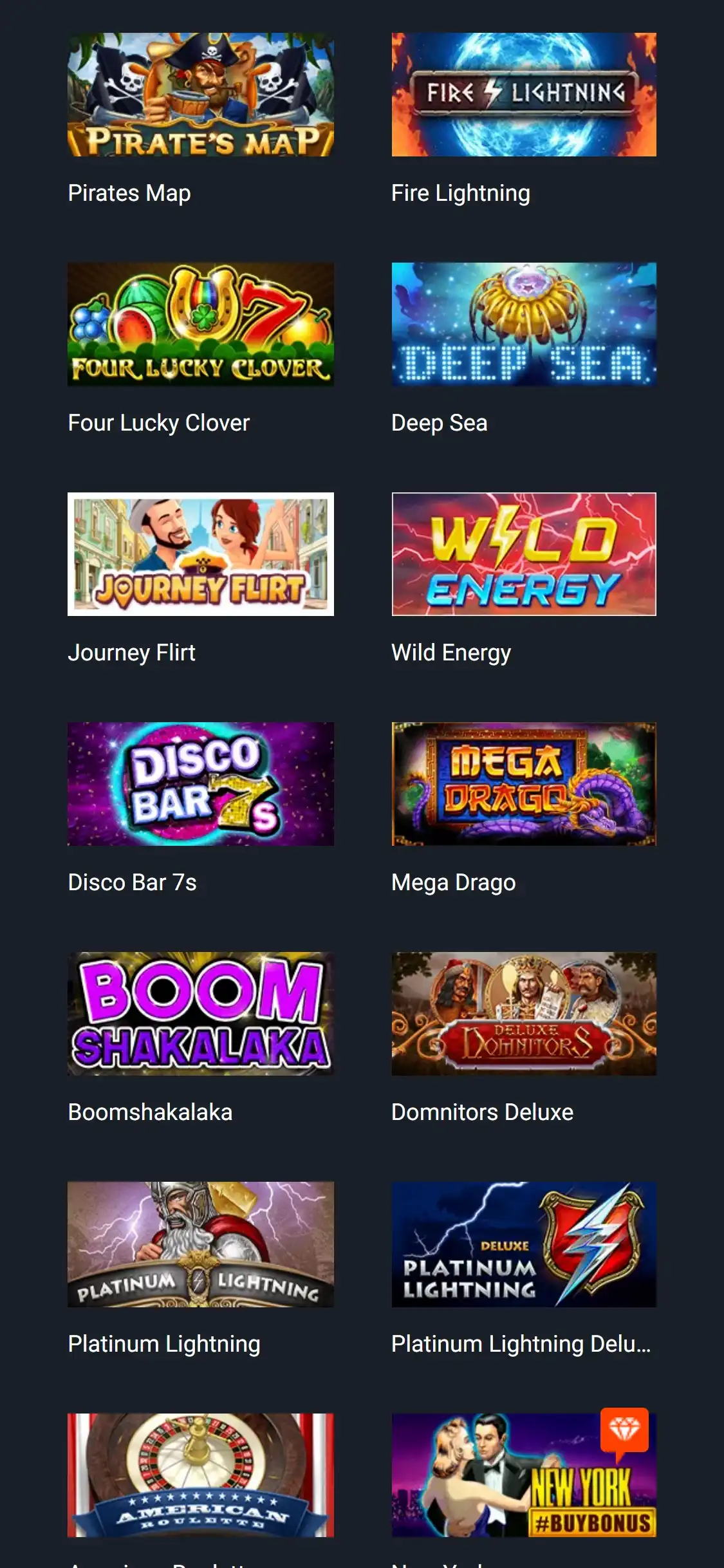
Task: Select the Mega Drago game image
Action: 524,784
